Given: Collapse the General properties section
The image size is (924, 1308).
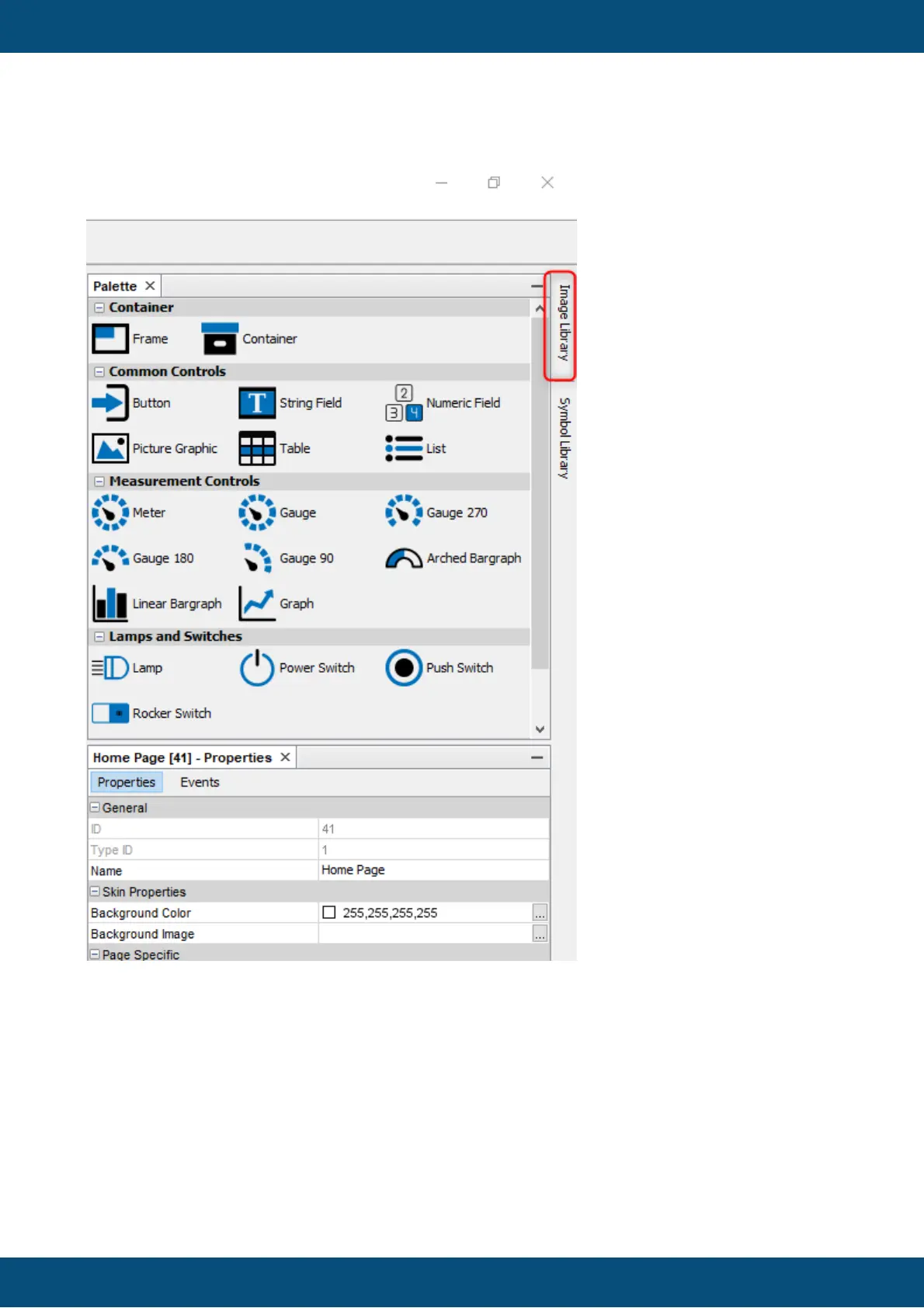Looking at the screenshot, I should click(x=96, y=808).
